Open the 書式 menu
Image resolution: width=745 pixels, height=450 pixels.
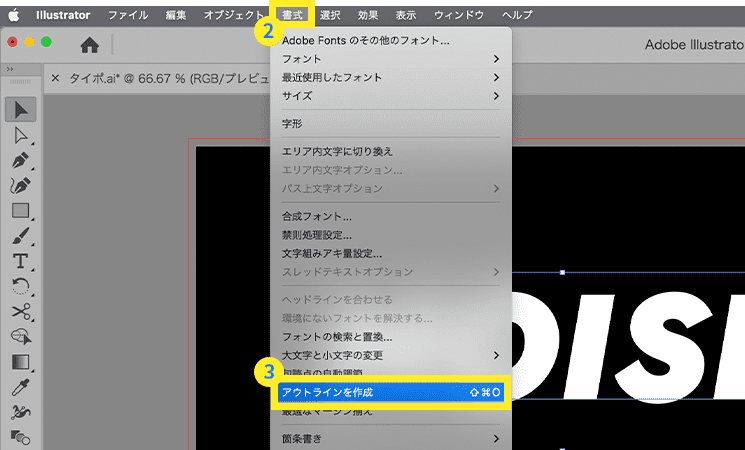point(292,15)
